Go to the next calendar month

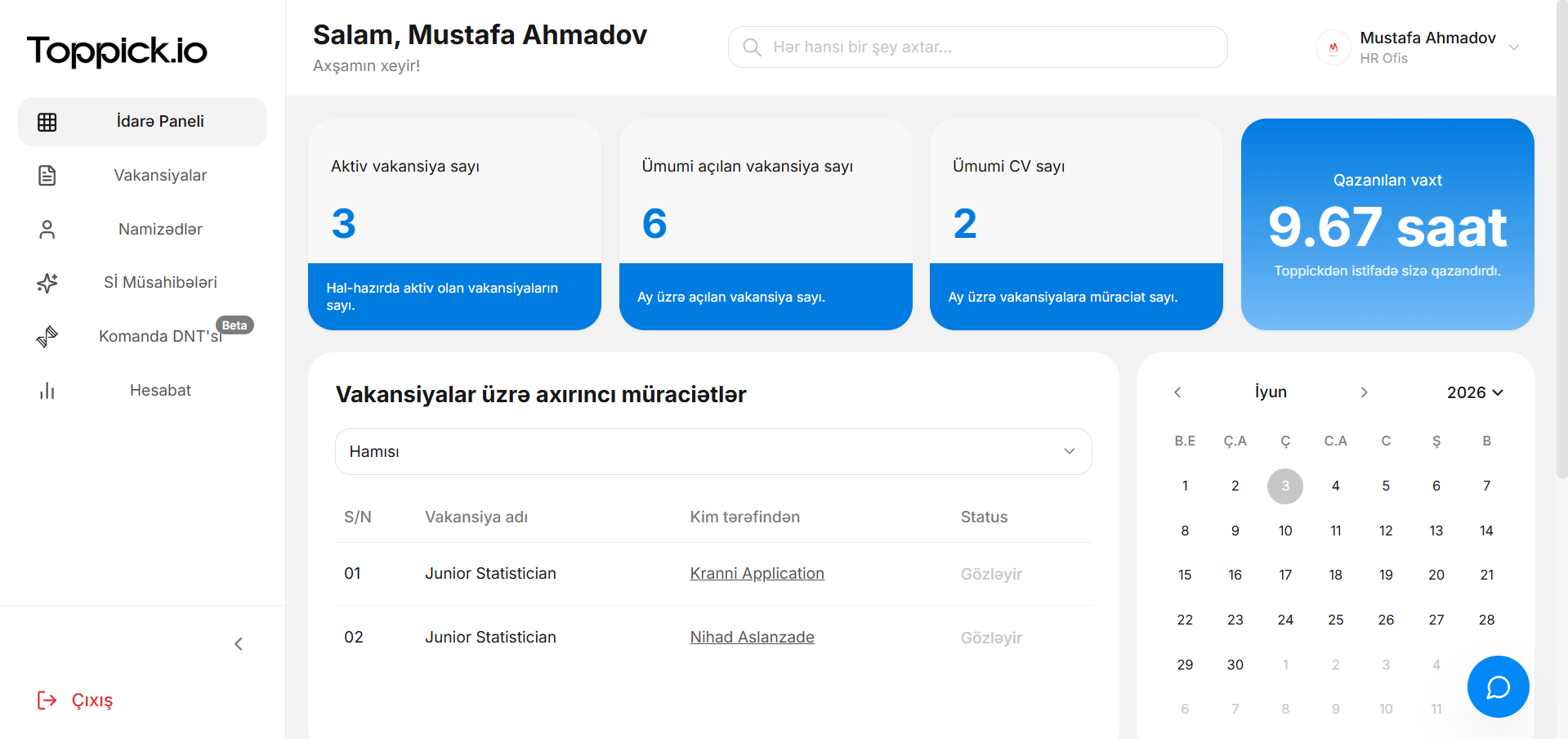[x=1364, y=392]
